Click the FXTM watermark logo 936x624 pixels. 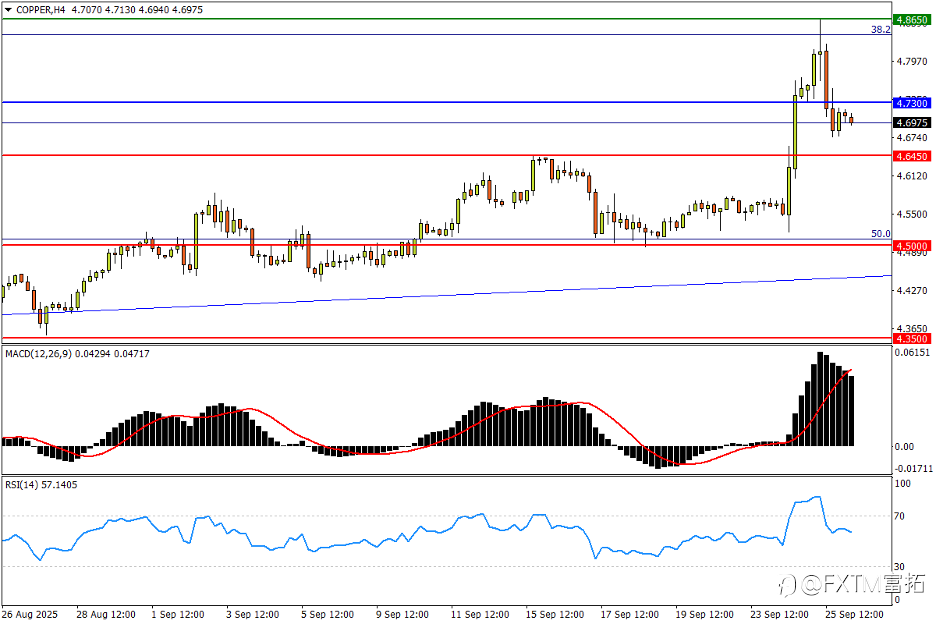pyautogui.click(x=852, y=583)
